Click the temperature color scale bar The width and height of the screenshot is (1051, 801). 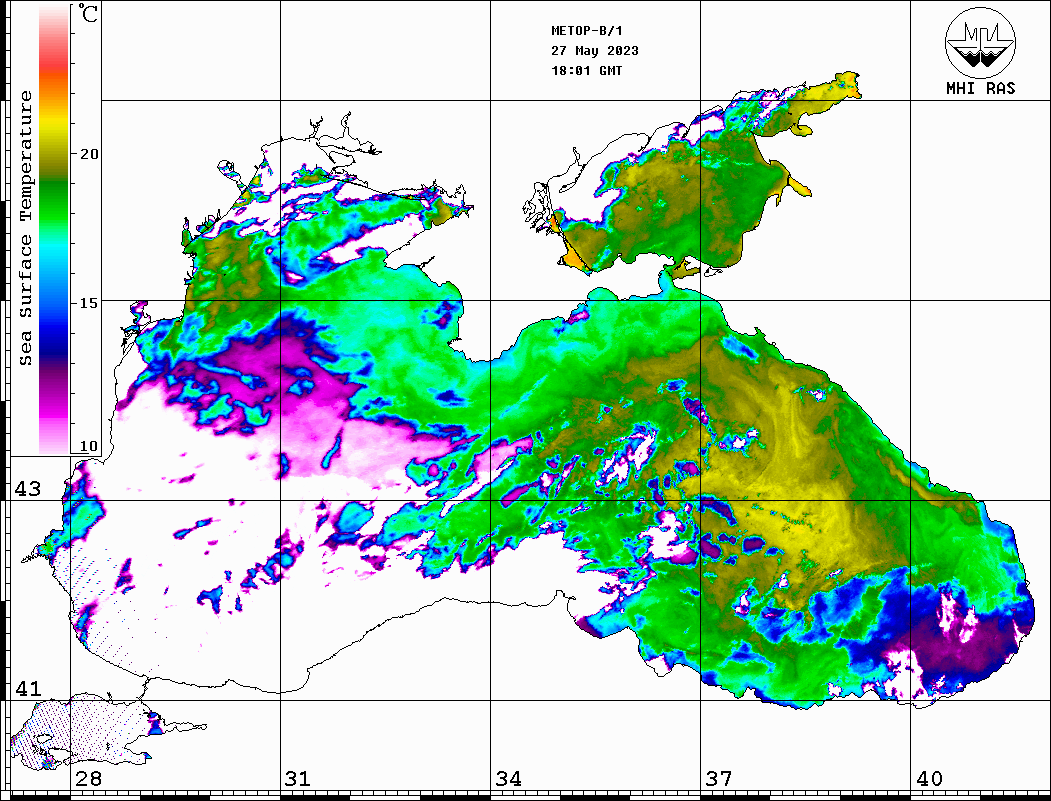[x=54, y=230]
